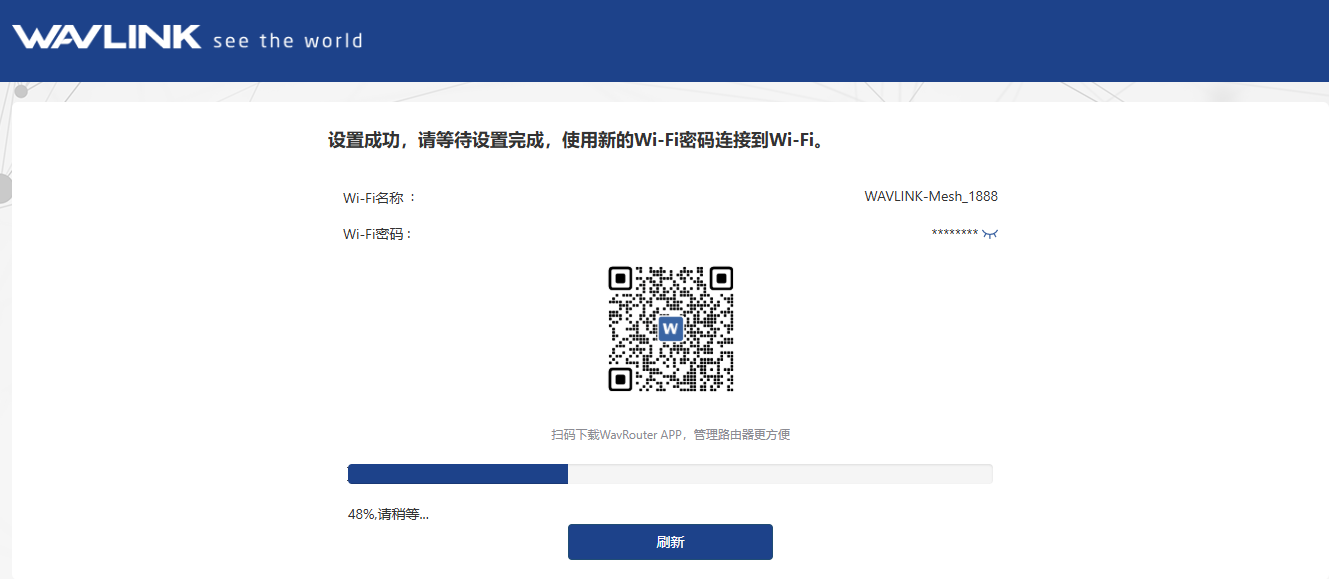The image size is (1329, 579).
Task: Click the "see the world" tagline
Action: 288,41
